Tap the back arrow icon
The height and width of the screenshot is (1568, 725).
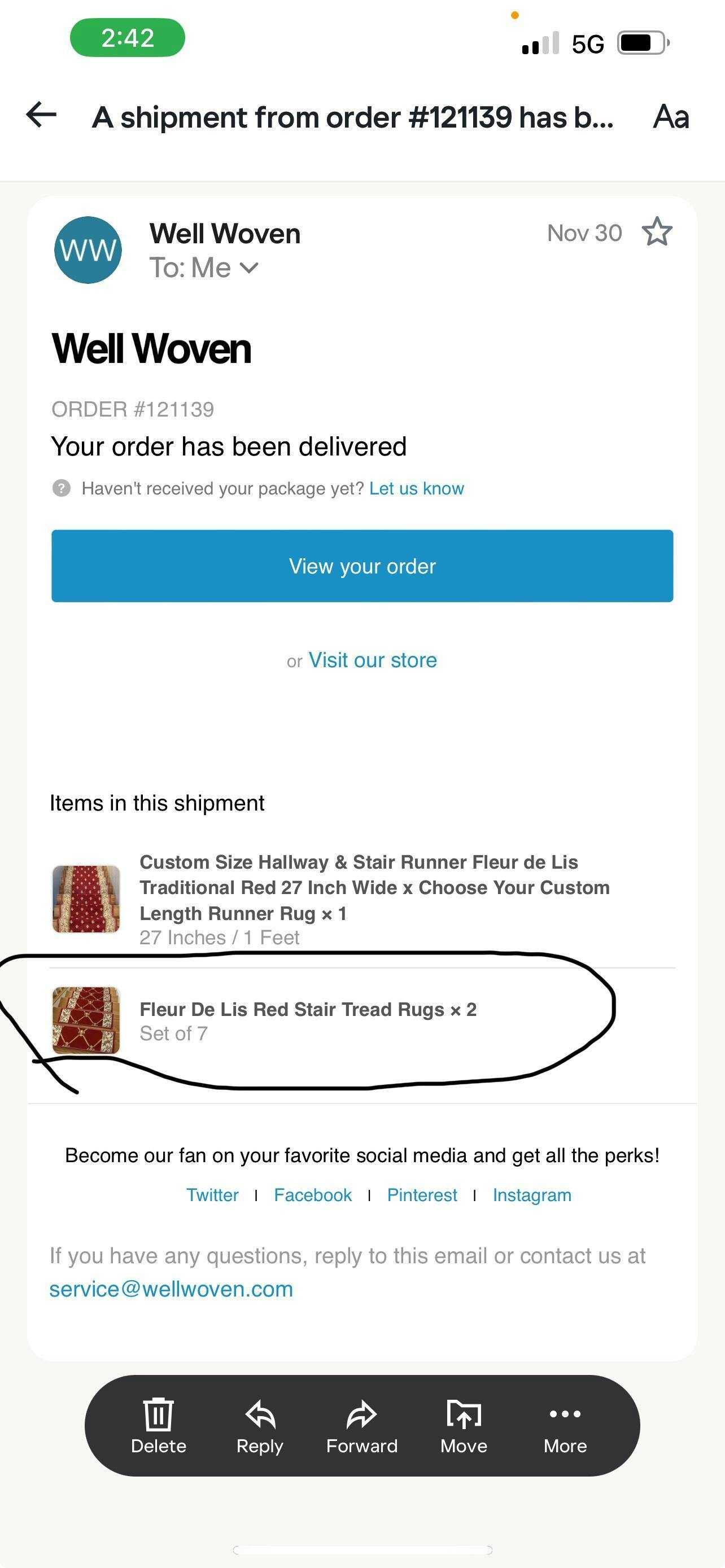coord(41,115)
